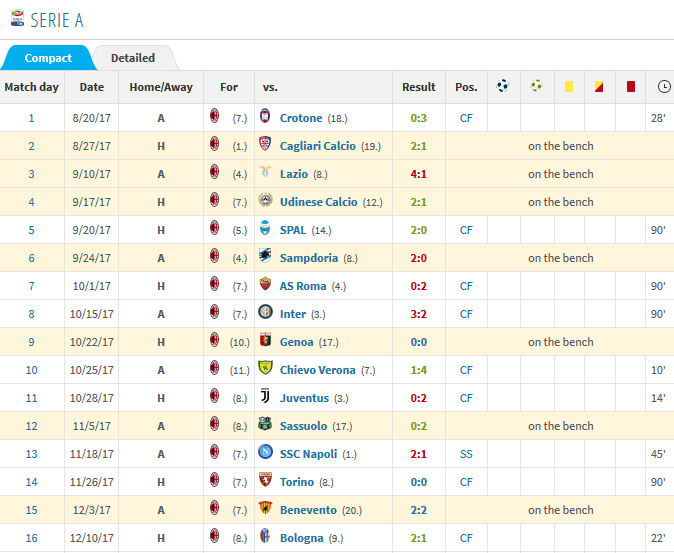Viewport: 674px width, 553px height.
Task: Open the Udinese Calcio team link
Action: (319, 202)
